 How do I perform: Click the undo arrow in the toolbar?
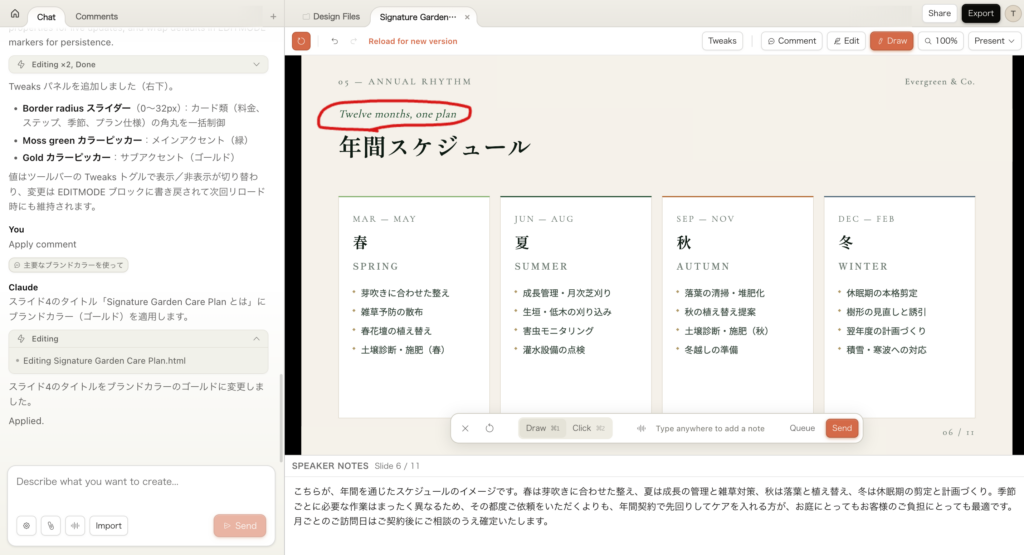coord(334,41)
